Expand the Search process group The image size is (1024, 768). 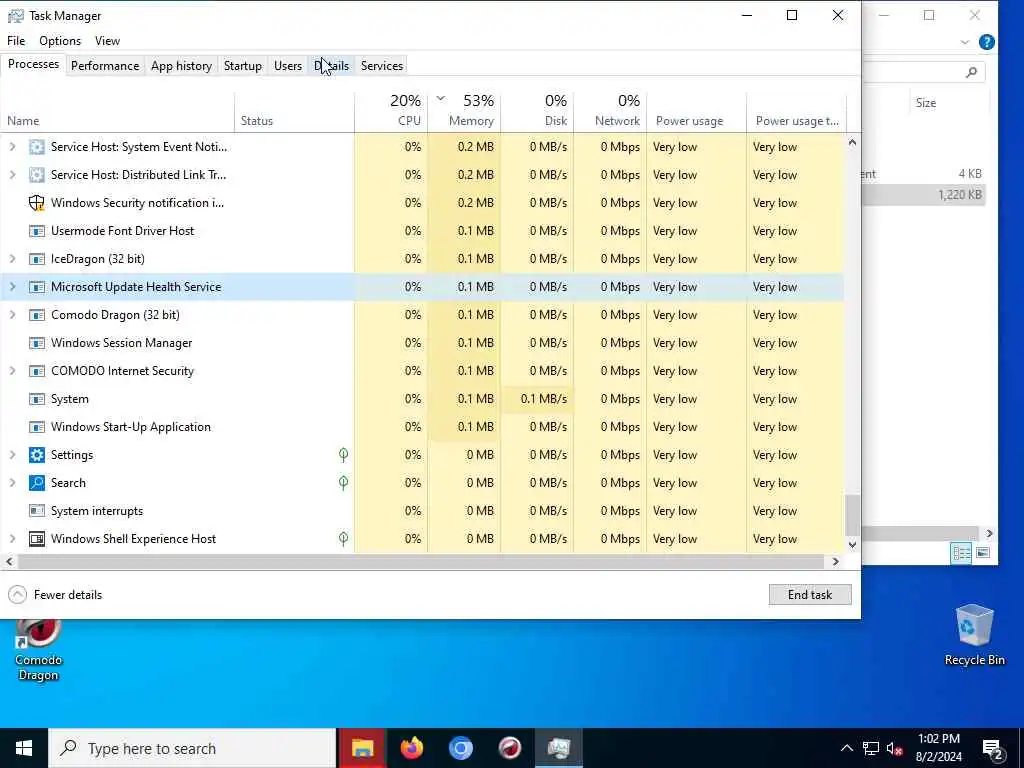coord(12,483)
